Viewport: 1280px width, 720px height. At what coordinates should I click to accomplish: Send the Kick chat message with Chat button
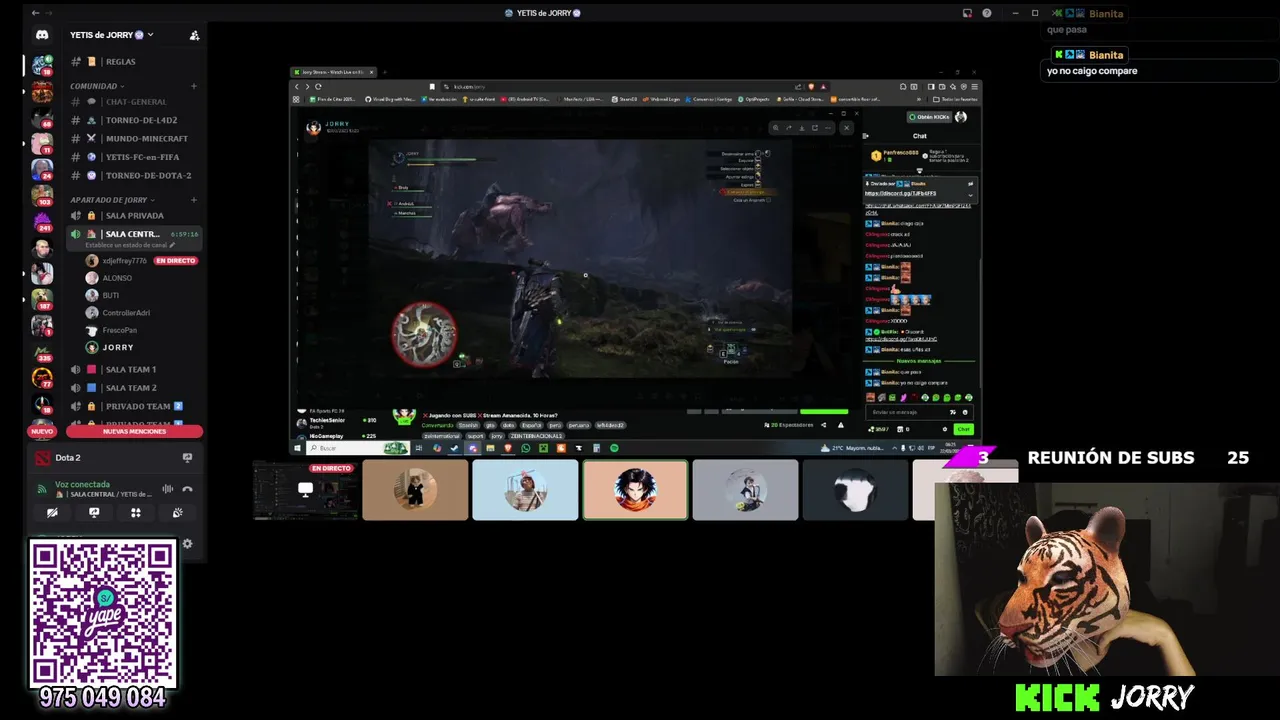[x=963, y=429]
